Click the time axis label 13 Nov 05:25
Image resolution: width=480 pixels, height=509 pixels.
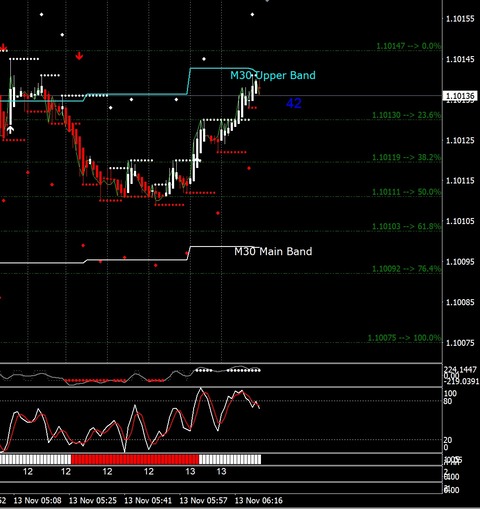tap(93, 501)
